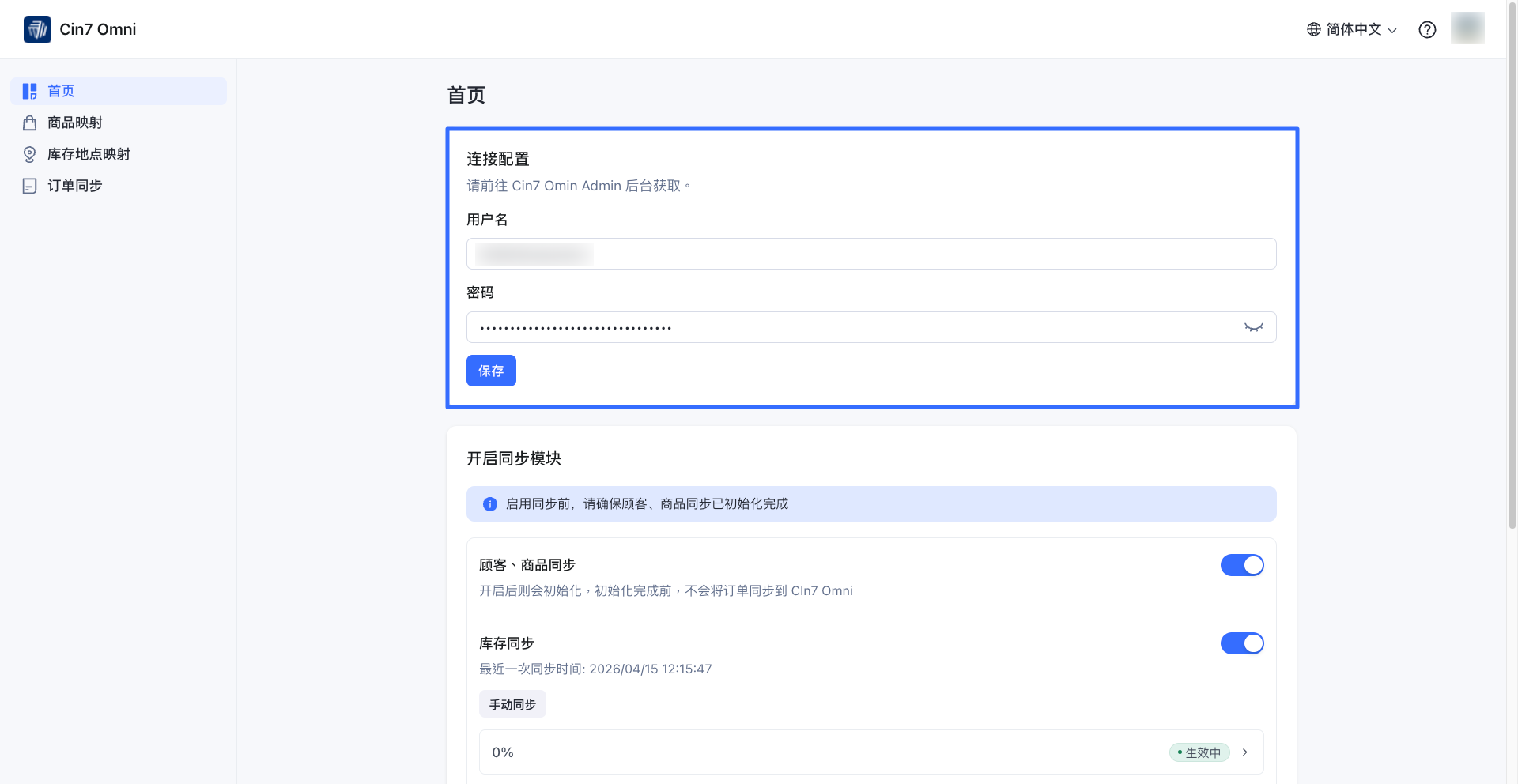Open 订单同步 in the sidebar
Image resolution: width=1518 pixels, height=784 pixels.
pyautogui.click(x=119, y=186)
